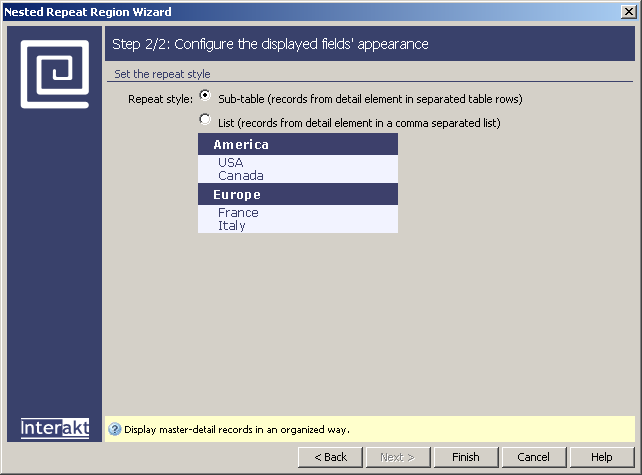Click the Step 2/2 header banner

(x=369, y=45)
